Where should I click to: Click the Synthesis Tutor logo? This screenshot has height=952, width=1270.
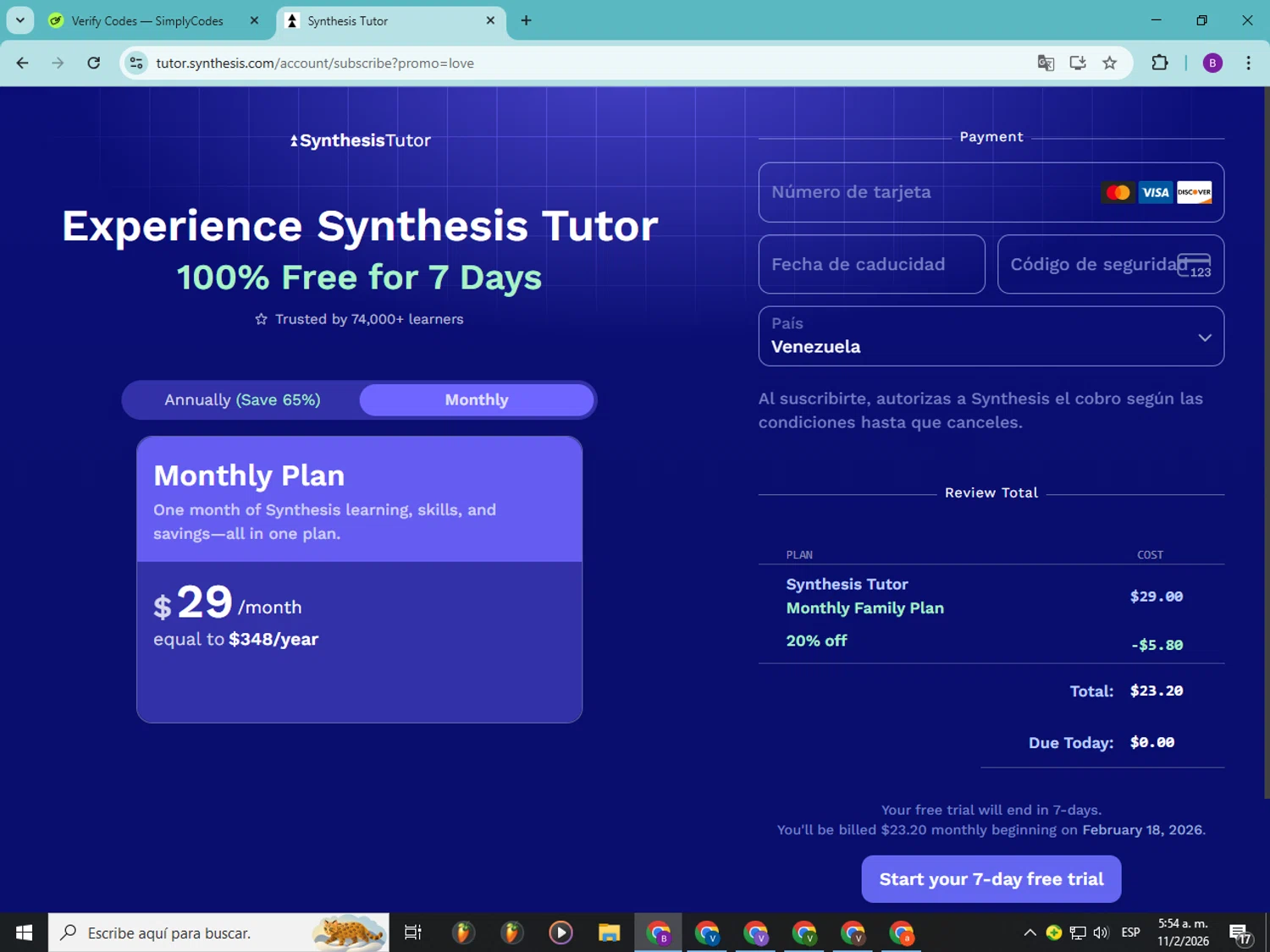361,140
